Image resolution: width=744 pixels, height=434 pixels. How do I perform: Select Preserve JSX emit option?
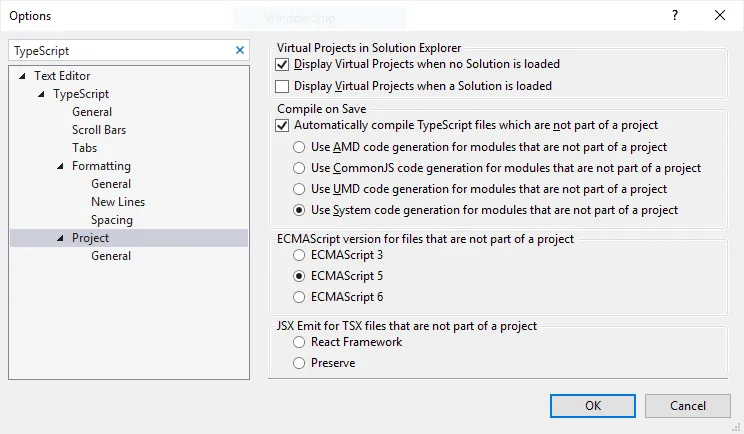coord(299,363)
